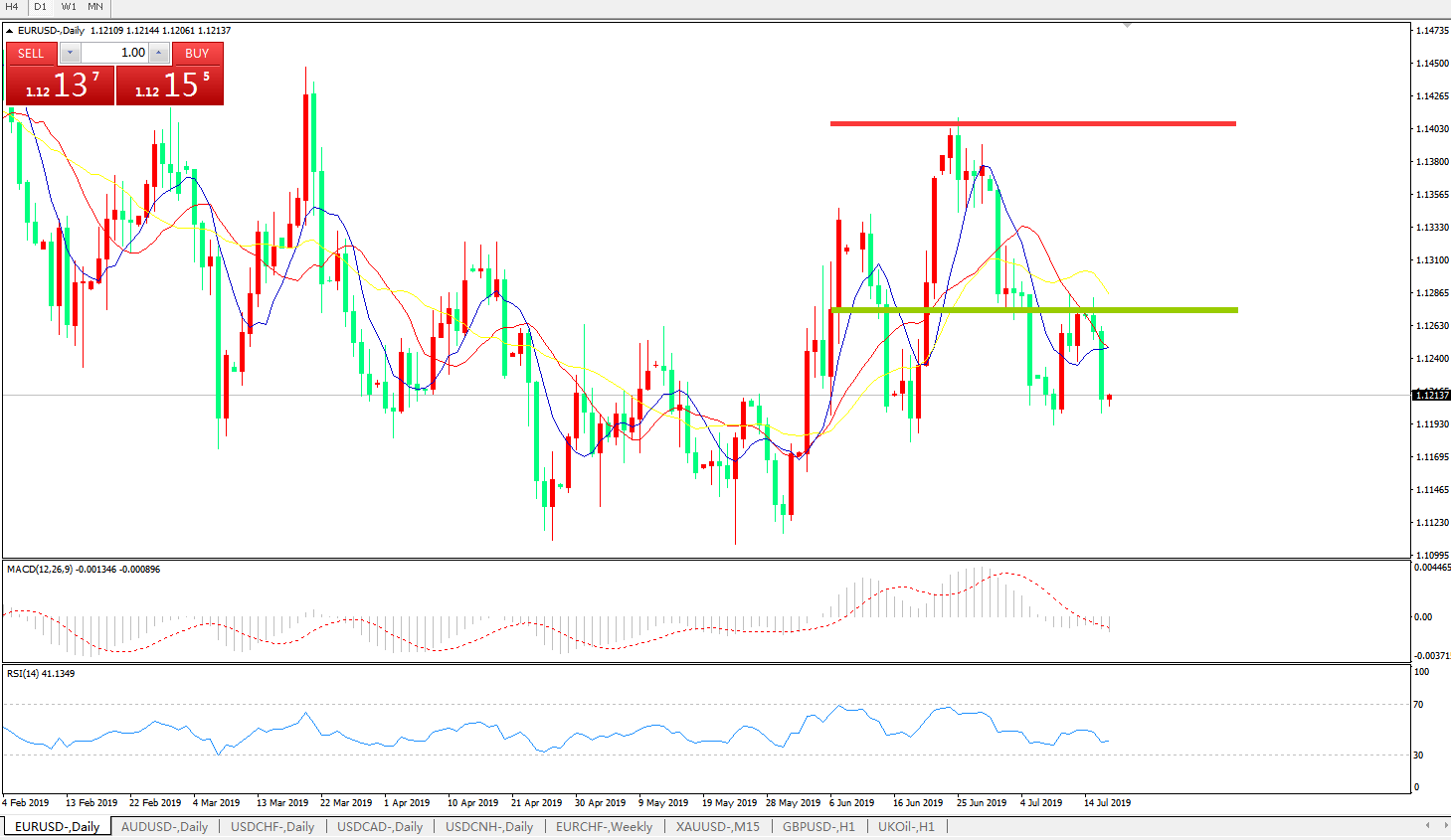Image resolution: width=1451 pixels, height=840 pixels.
Task: Switch chart to W1 timeframe
Action: pyautogui.click(x=69, y=7)
